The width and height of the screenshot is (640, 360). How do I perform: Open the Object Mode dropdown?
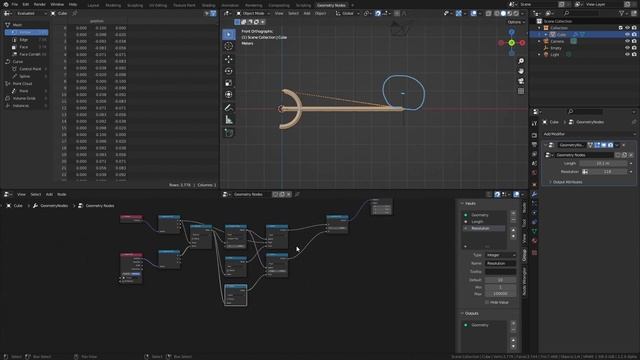click(x=253, y=13)
